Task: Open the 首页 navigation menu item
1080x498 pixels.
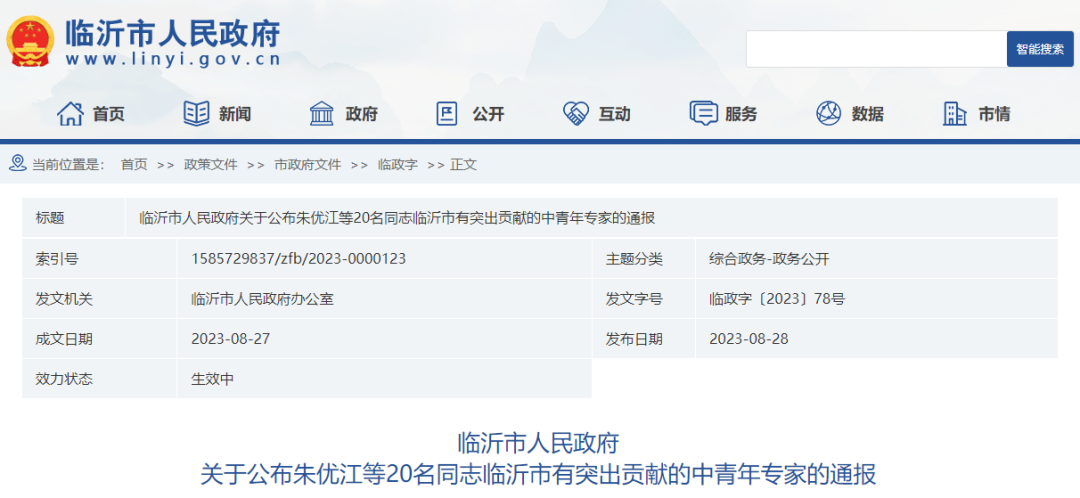Action: [x=109, y=114]
